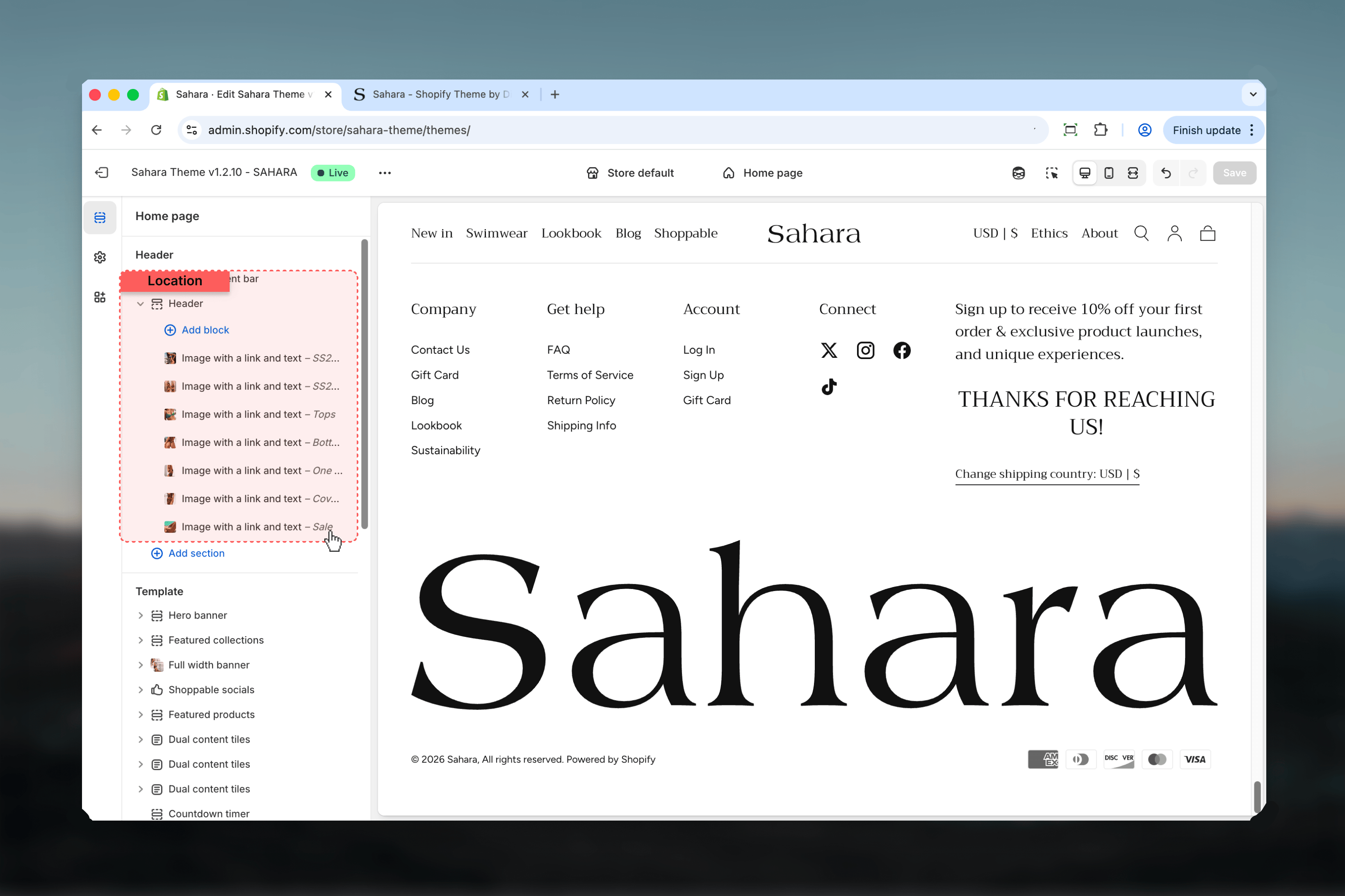Open the Ethics navigation item
The height and width of the screenshot is (896, 1345).
pos(1049,233)
